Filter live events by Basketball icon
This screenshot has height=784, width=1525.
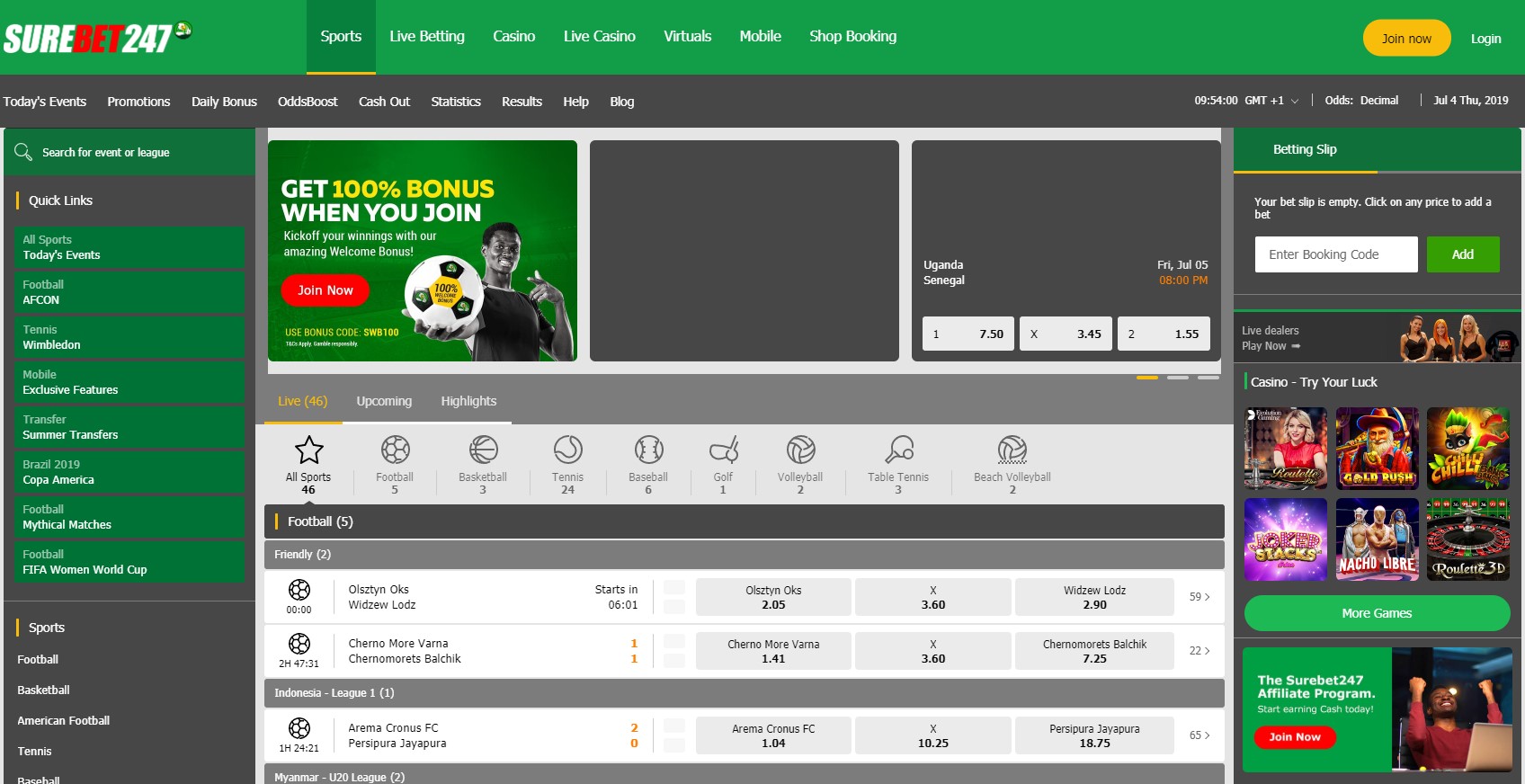[x=483, y=450]
